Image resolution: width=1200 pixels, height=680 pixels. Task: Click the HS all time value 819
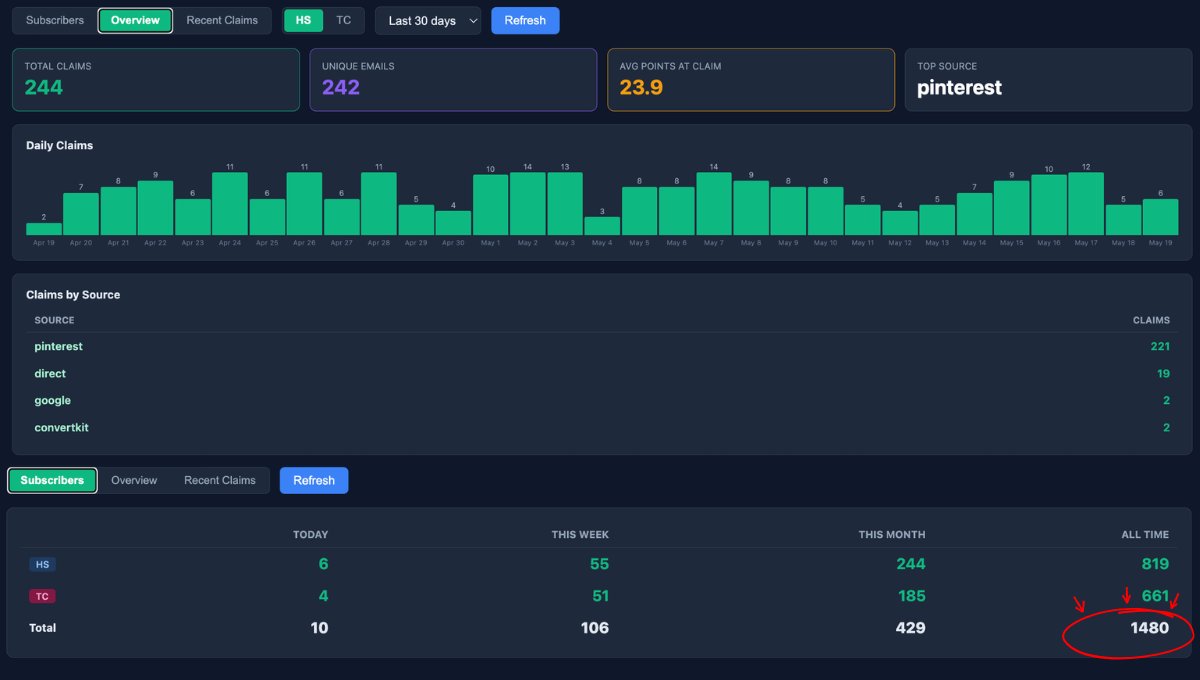(x=1155, y=564)
